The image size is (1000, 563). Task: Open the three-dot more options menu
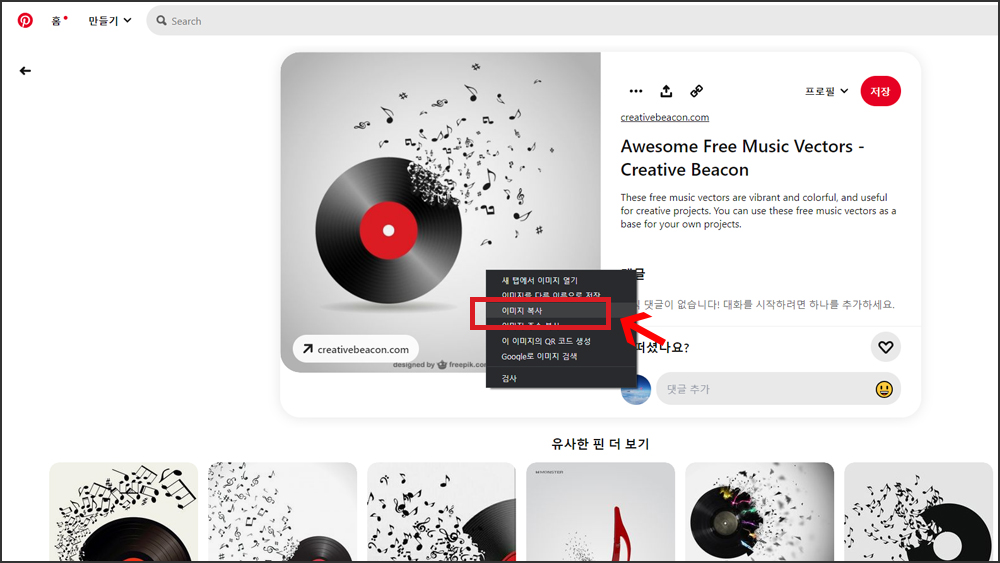tap(636, 91)
